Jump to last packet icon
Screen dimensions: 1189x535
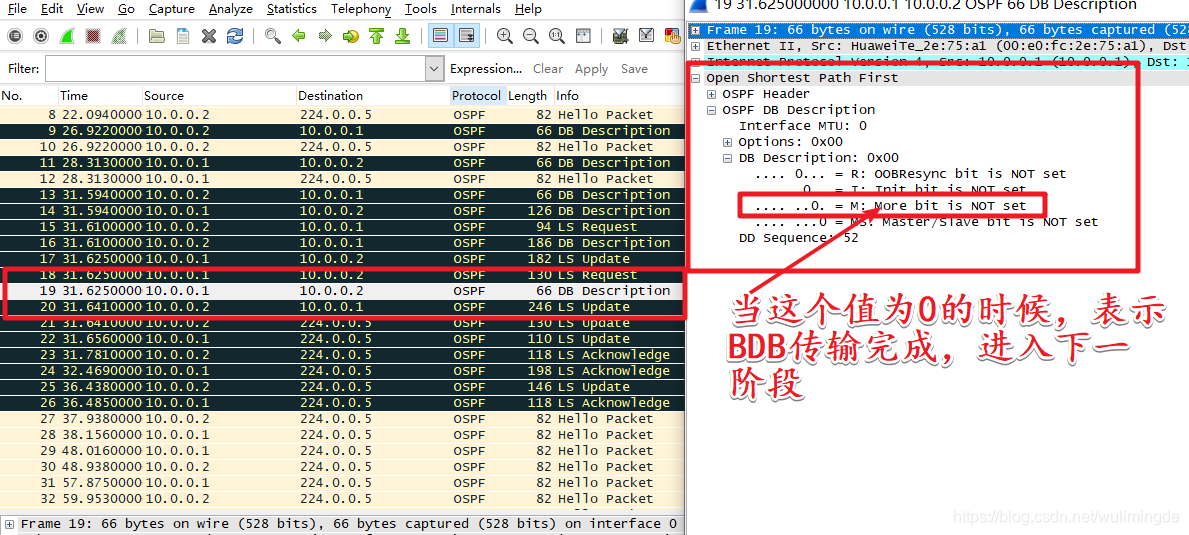403,36
